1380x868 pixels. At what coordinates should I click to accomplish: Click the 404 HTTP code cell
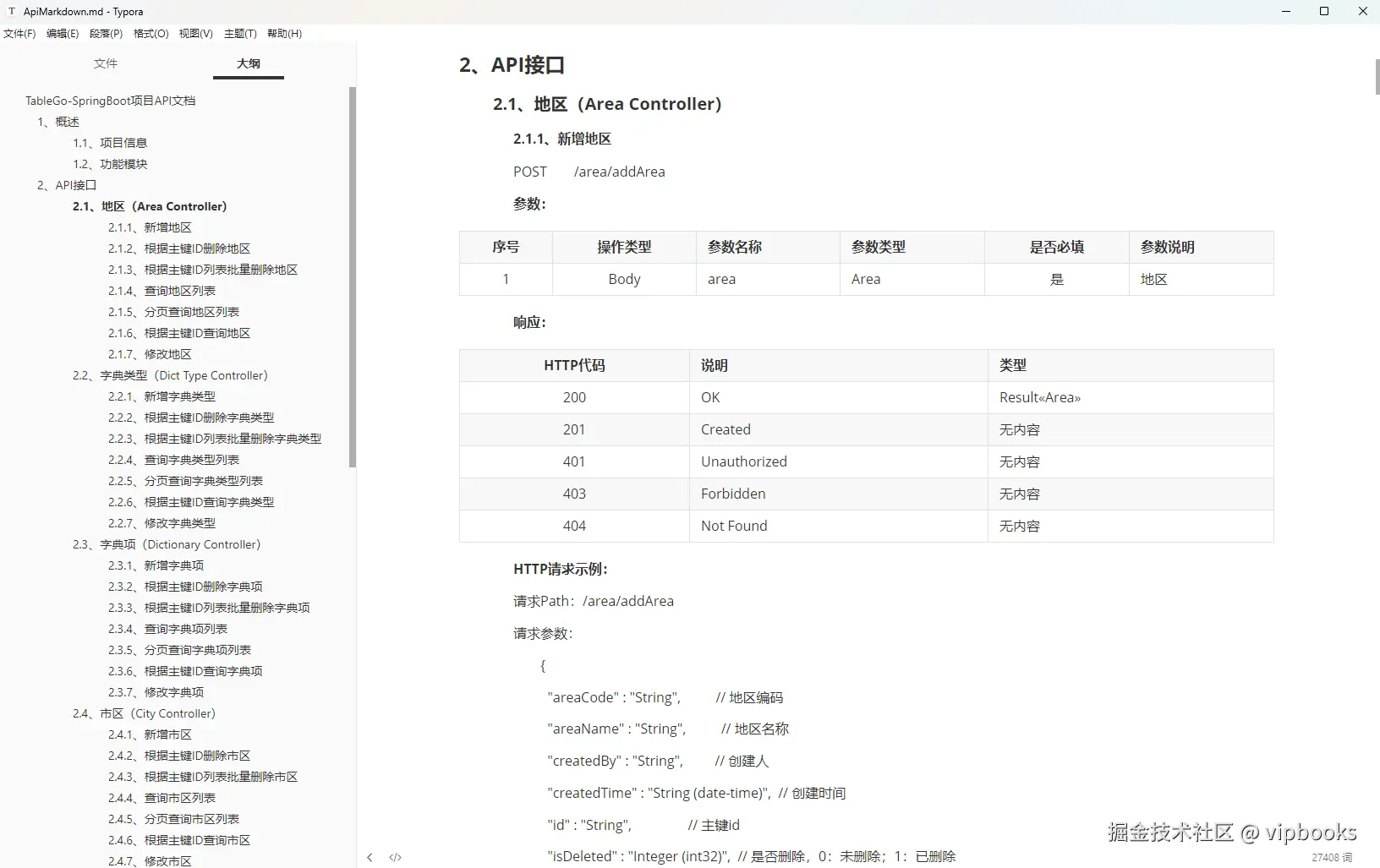click(x=574, y=526)
